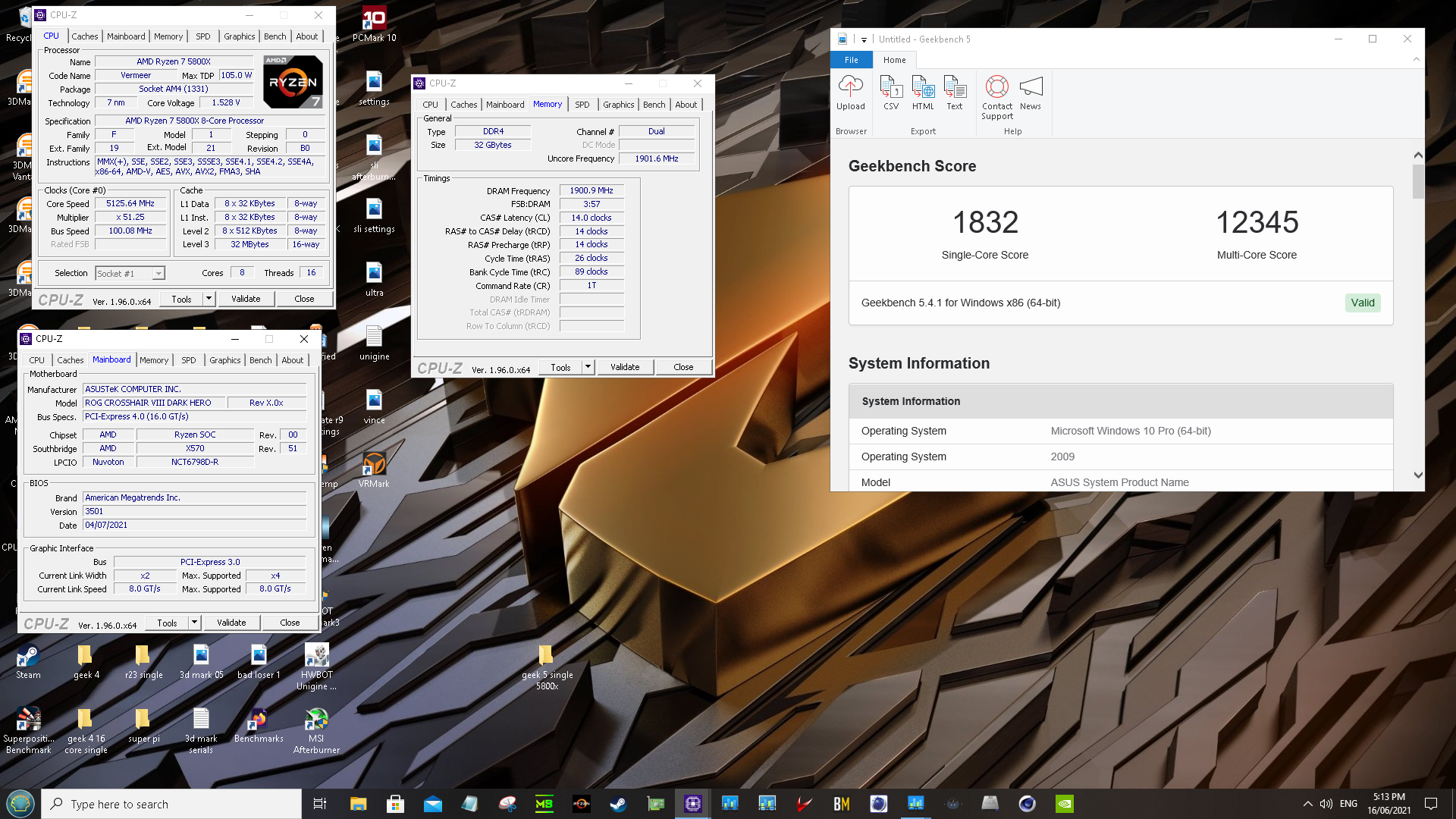
Task: Open About tab in CPU-Z Memory window
Action: pyautogui.click(x=686, y=105)
